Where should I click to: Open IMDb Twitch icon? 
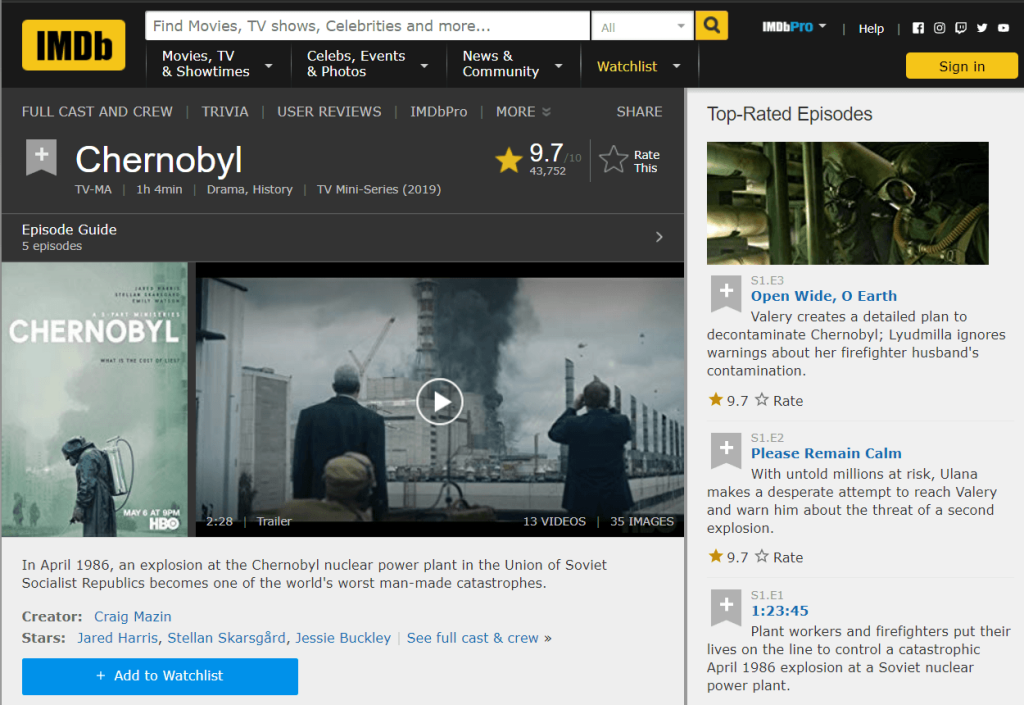[x=961, y=28]
